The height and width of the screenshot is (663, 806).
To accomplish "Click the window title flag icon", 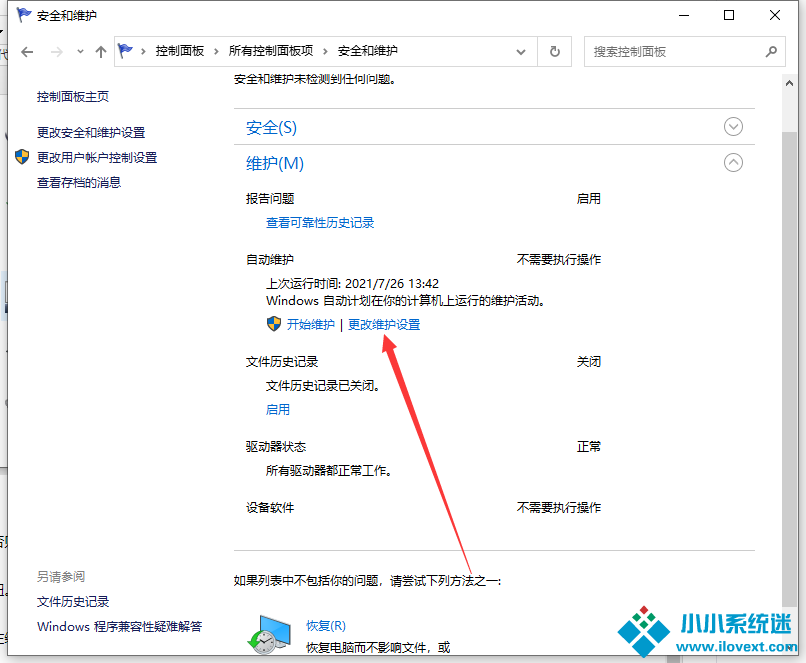I will (x=24, y=15).
